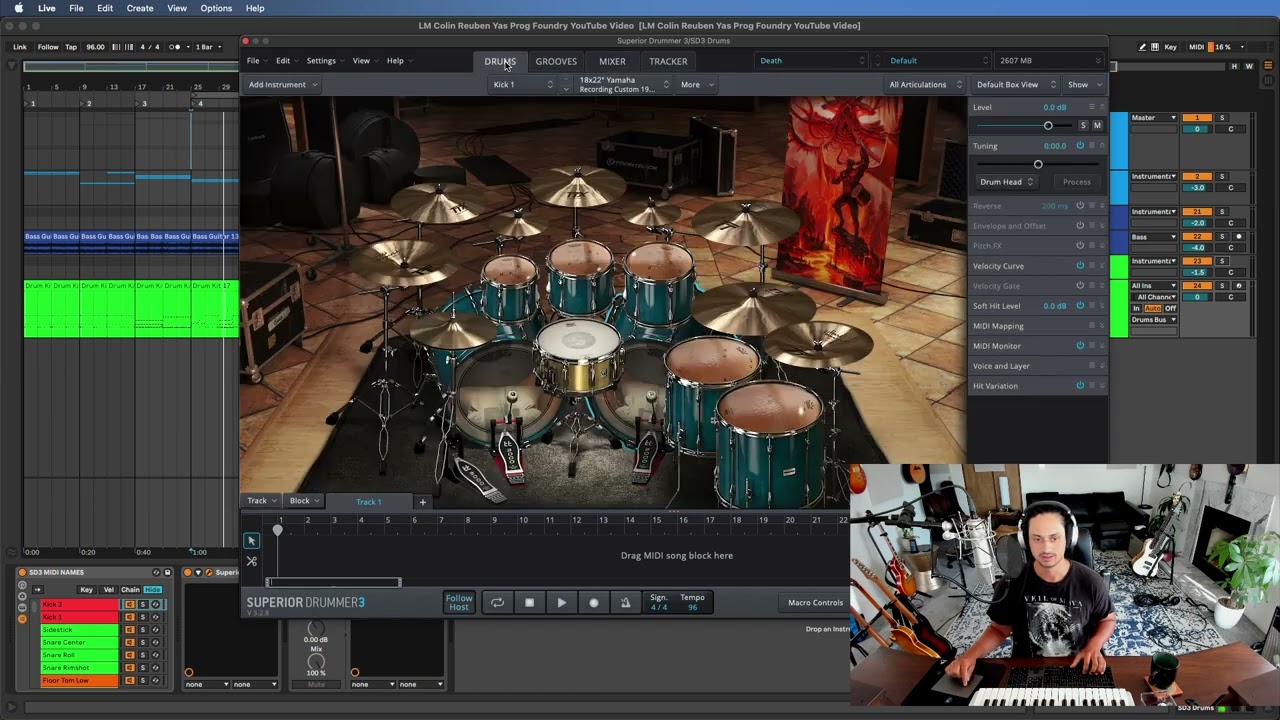Click the Process button under Tuning

(1077, 182)
